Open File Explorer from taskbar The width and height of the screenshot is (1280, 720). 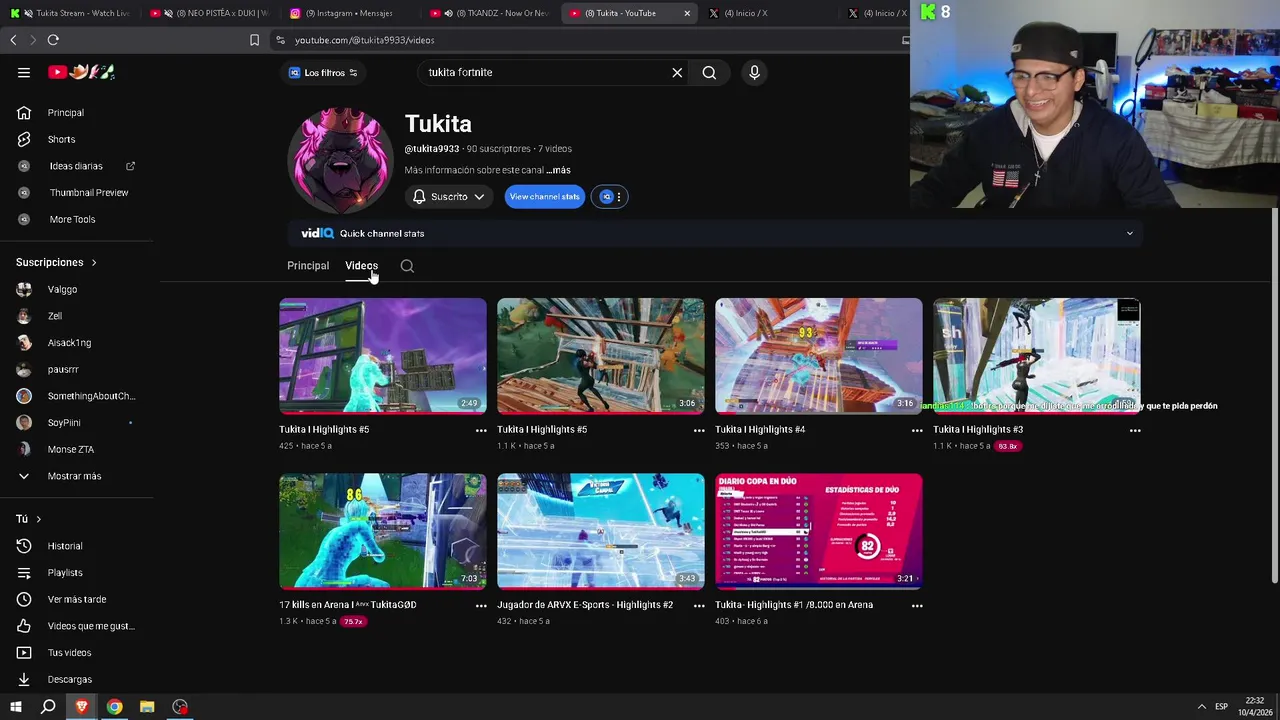[147, 707]
